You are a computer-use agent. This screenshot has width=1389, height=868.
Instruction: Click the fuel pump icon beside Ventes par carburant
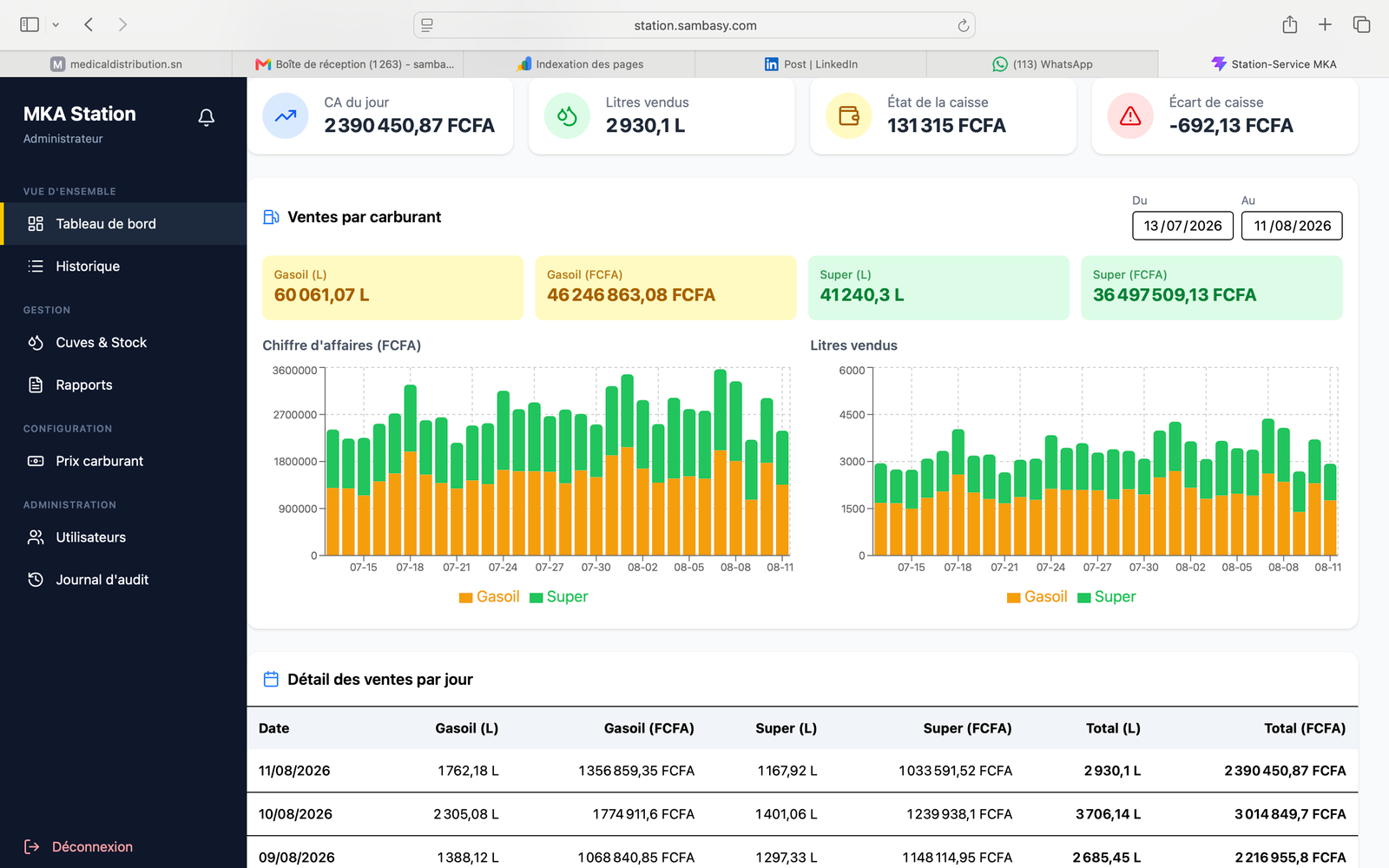click(271, 217)
